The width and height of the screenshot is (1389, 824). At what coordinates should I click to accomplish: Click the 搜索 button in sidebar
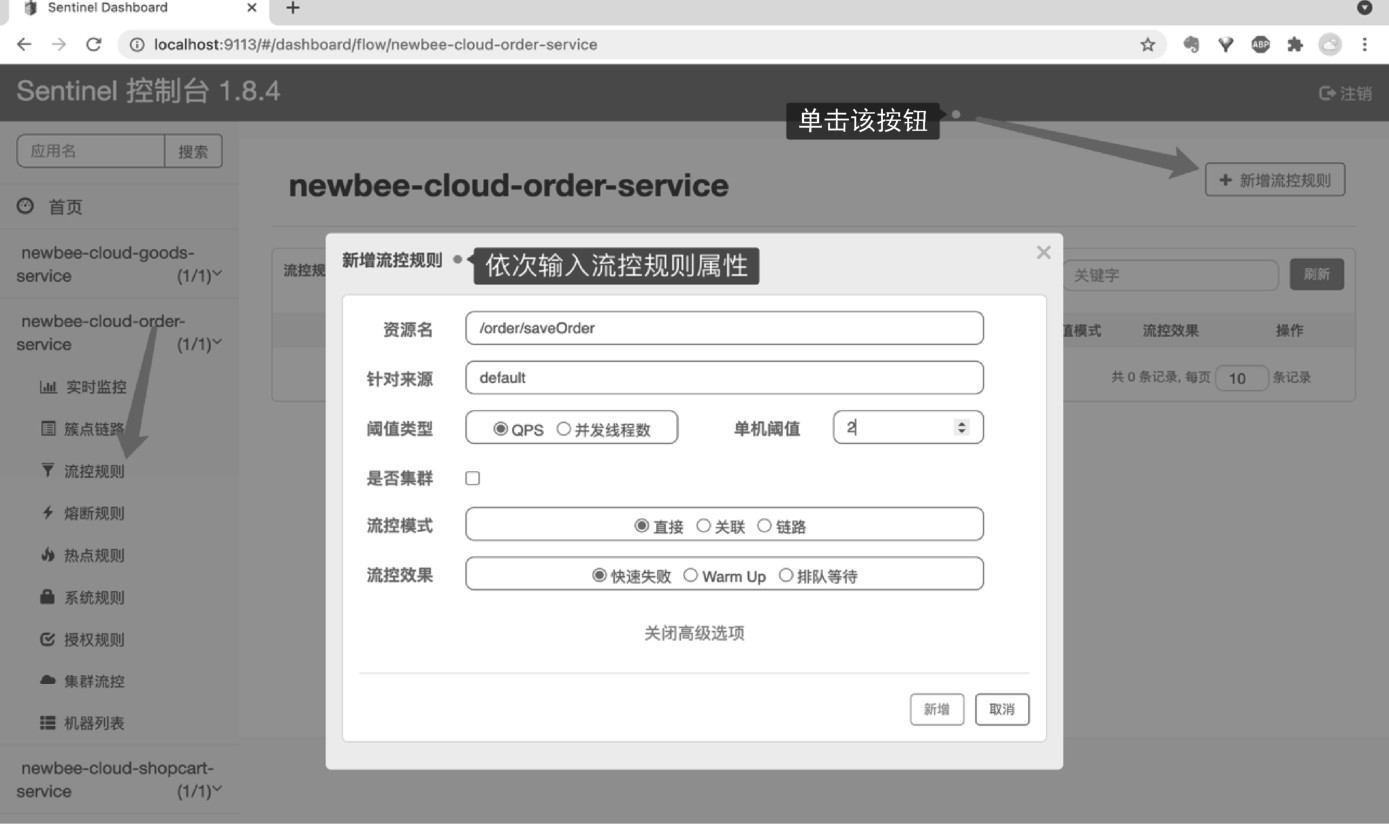[193, 151]
